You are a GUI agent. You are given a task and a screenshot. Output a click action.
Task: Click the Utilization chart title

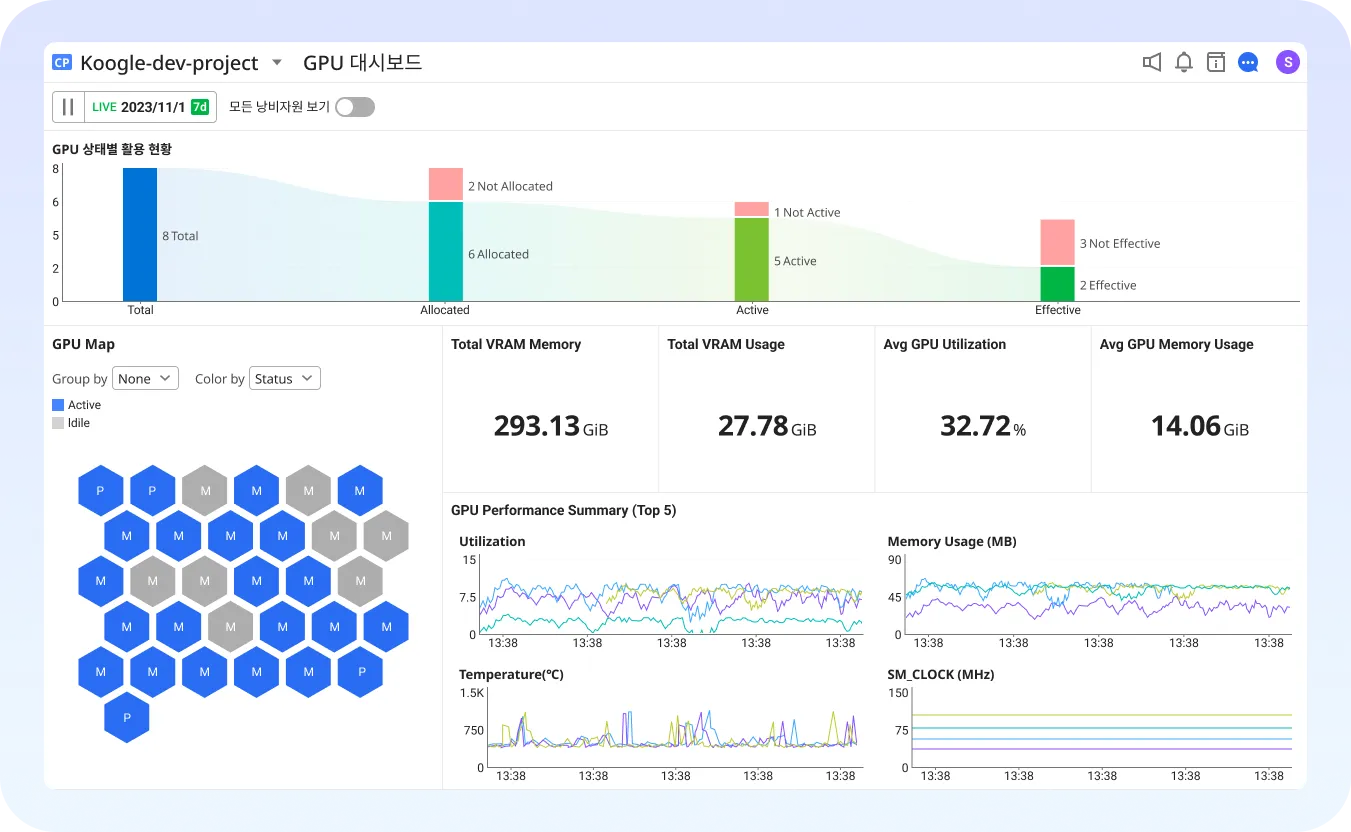coord(492,541)
